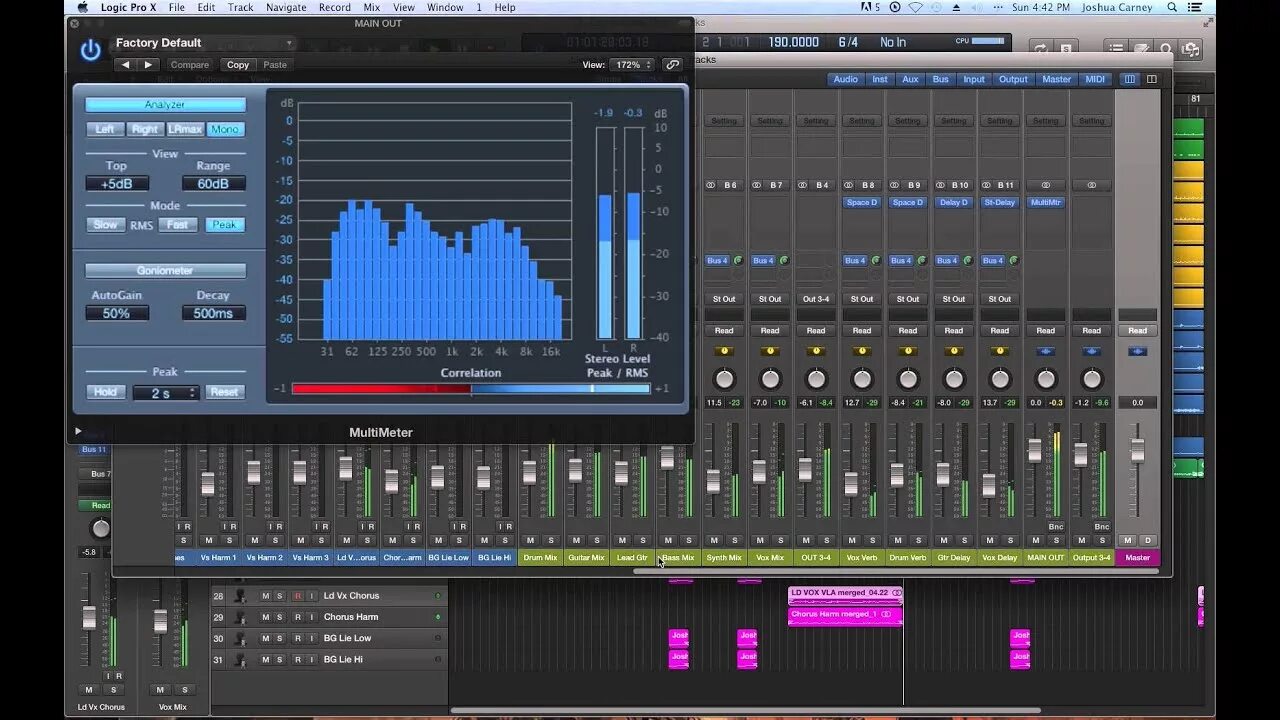Record-enable Ld Vx Chorus track in track list
Screen dimensions: 1280x720
[x=297, y=596]
